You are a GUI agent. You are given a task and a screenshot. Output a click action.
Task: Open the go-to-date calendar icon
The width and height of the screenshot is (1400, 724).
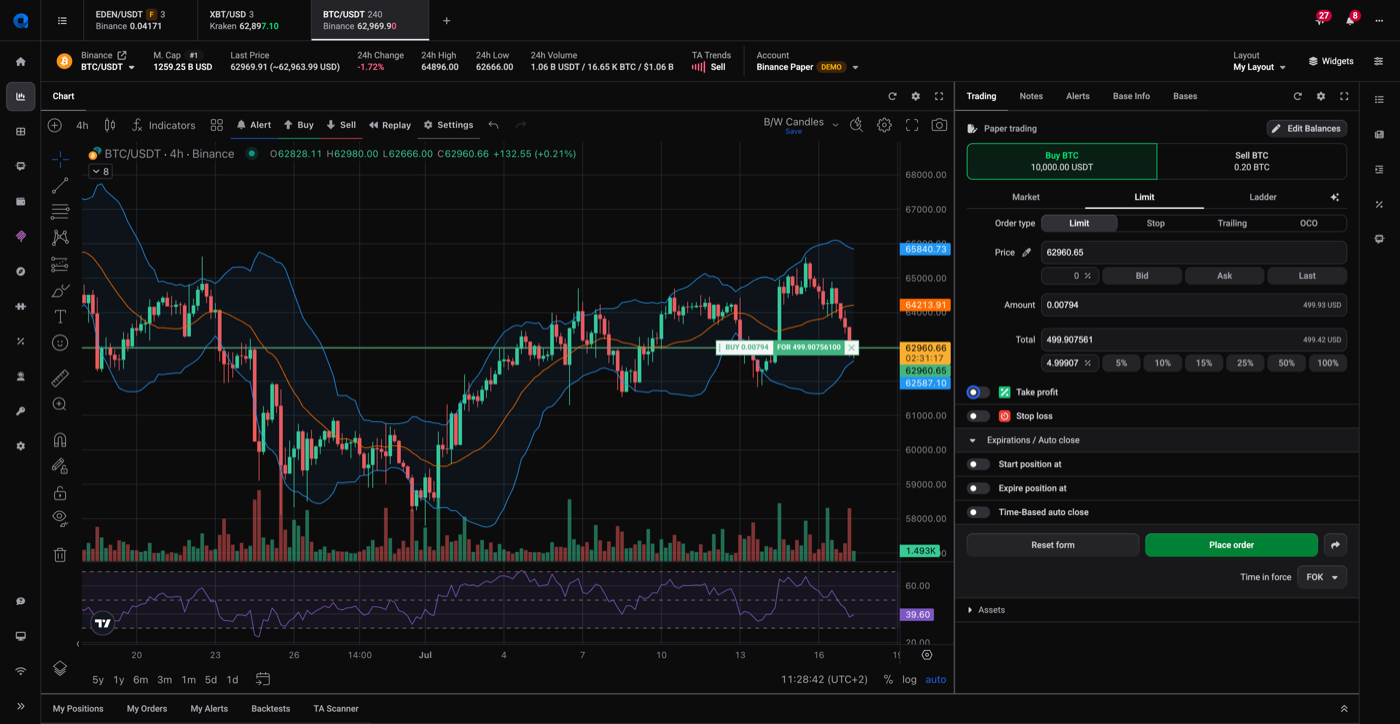click(263, 679)
